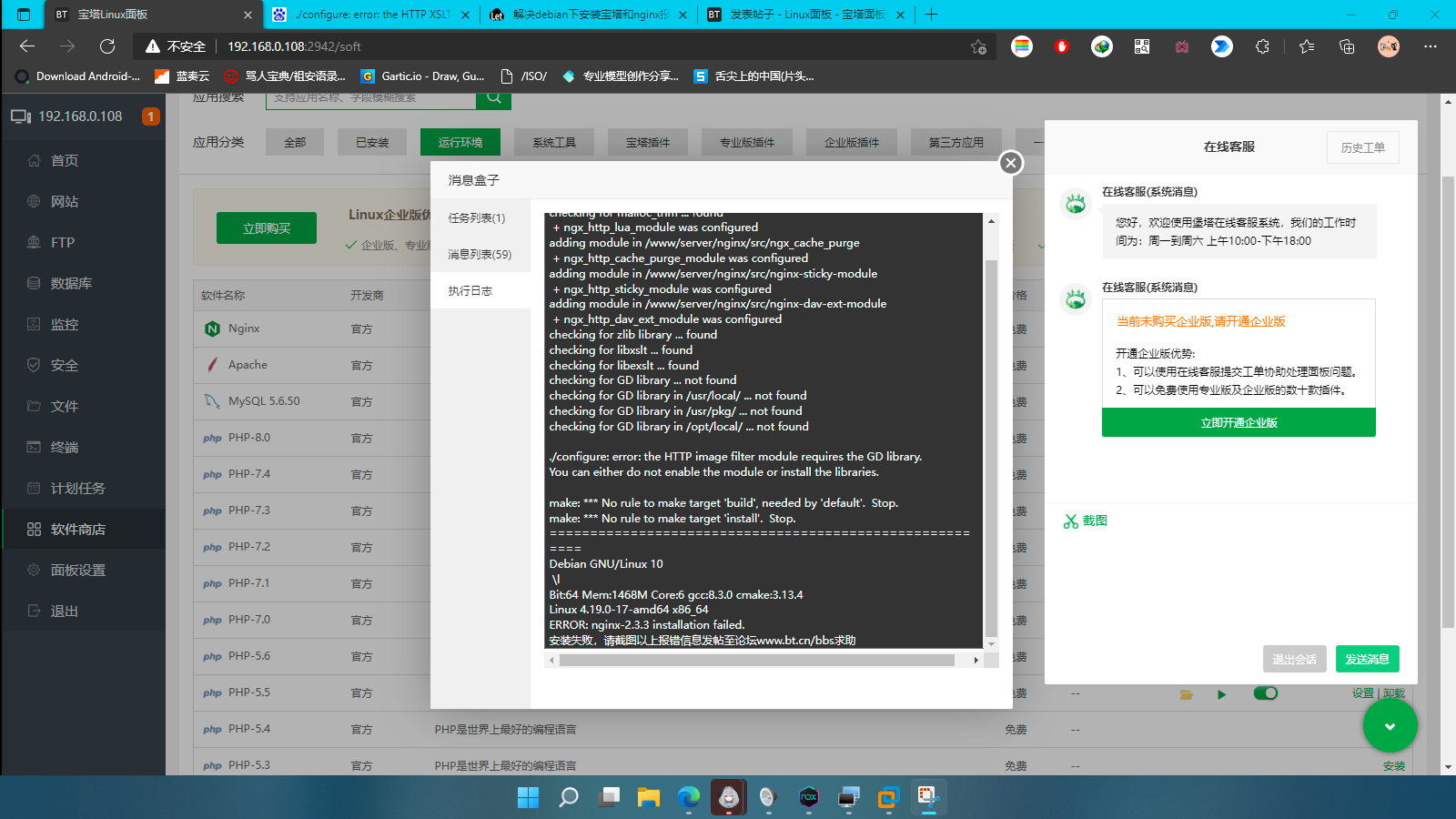Screen dimensions: 1456x819
Task: Click 设置 link in PHP-5.5 row
Action: [1363, 693]
